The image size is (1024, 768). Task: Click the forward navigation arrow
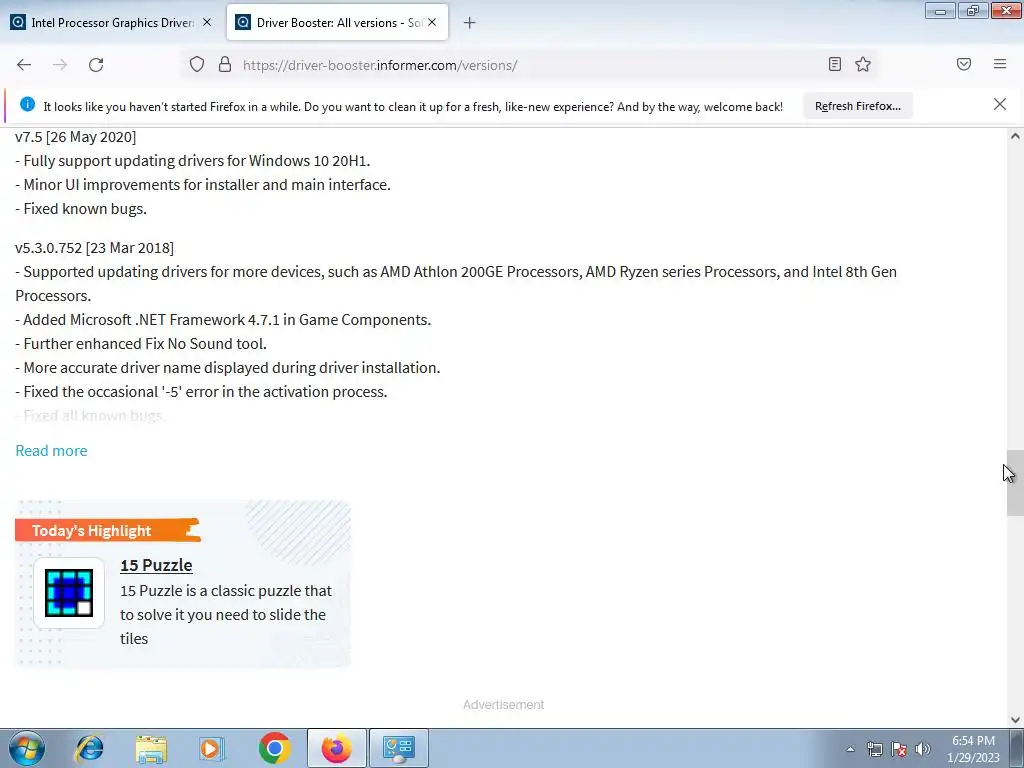click(60, 65)
